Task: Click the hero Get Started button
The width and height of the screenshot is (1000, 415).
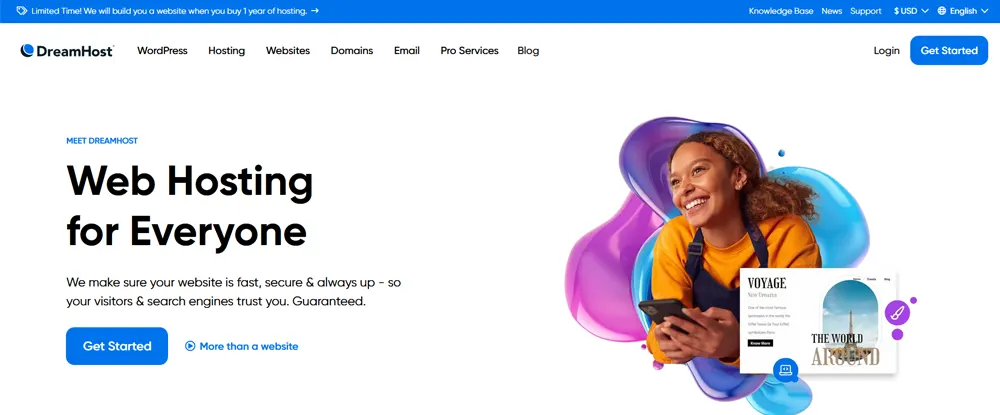Action: (117, 346)
